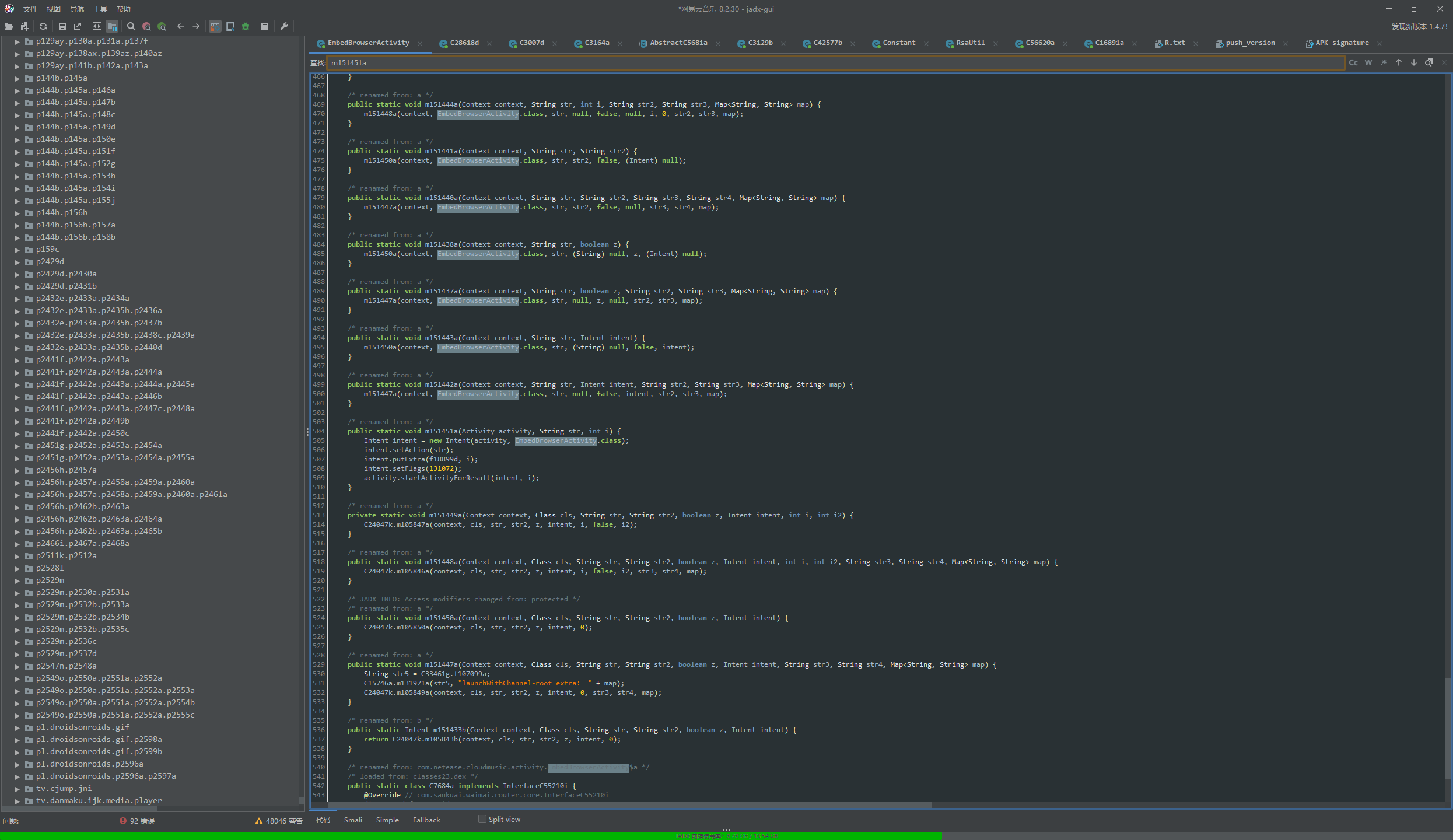The width and height of the screenshot is (1453, 840).
Task: Switch to the push_version tab
Action: (x=1250, y=43)
